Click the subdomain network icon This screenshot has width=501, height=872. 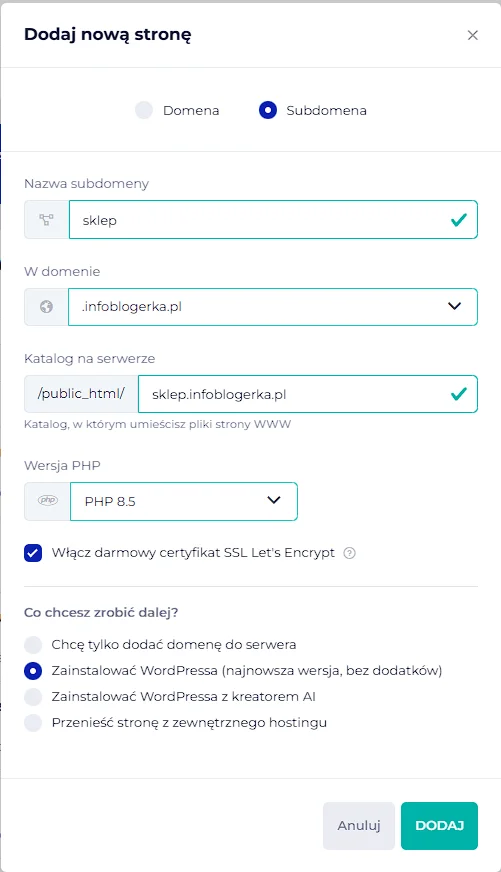click(46, 220)
